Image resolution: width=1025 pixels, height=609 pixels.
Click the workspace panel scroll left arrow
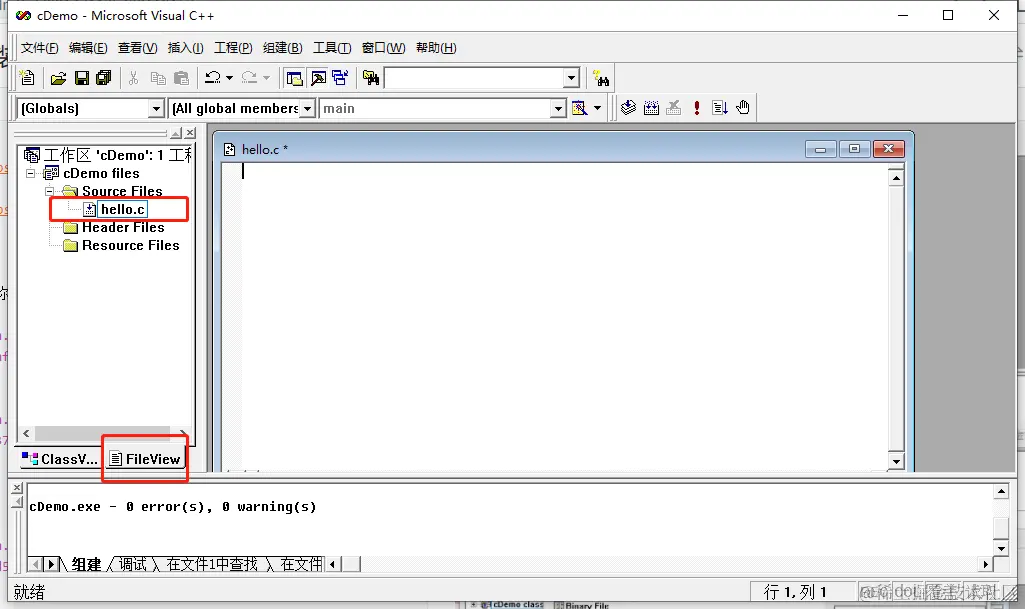[x=26, y=433]
